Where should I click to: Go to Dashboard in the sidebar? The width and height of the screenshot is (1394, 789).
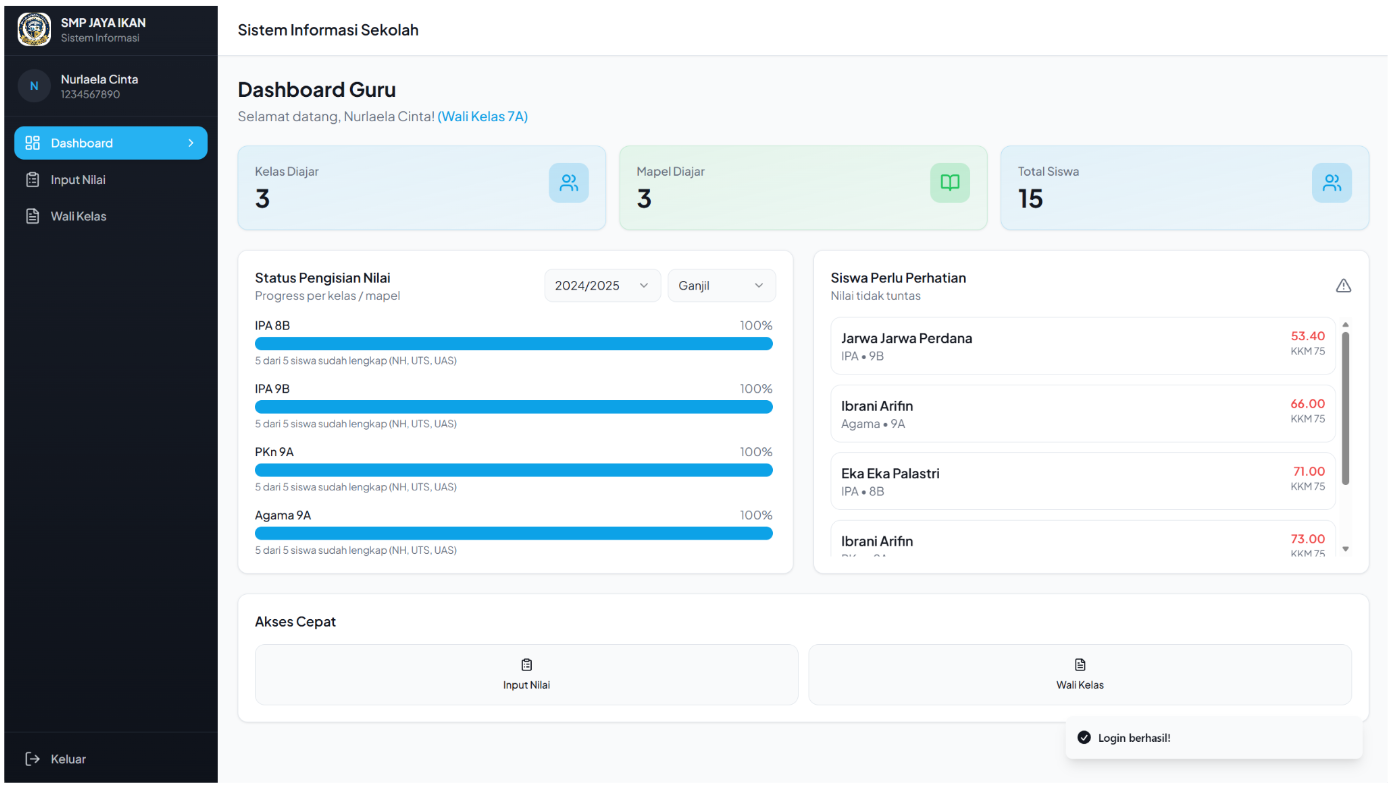(x=111, y=143)
